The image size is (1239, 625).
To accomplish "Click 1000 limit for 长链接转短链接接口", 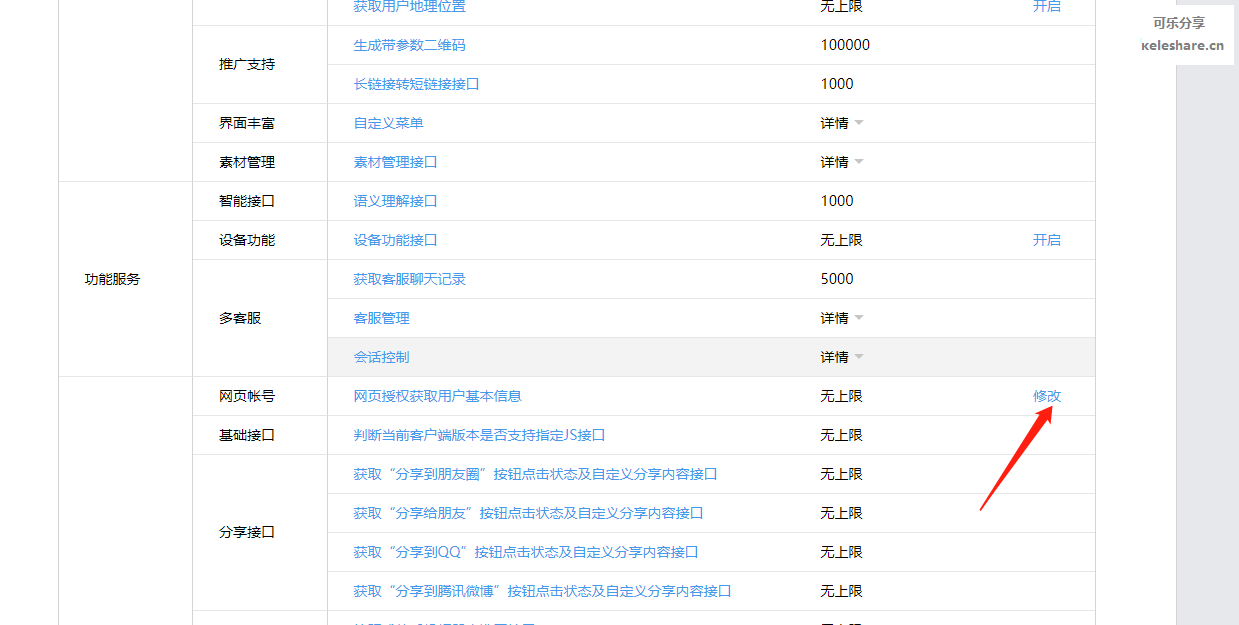I will pos(837,84).
